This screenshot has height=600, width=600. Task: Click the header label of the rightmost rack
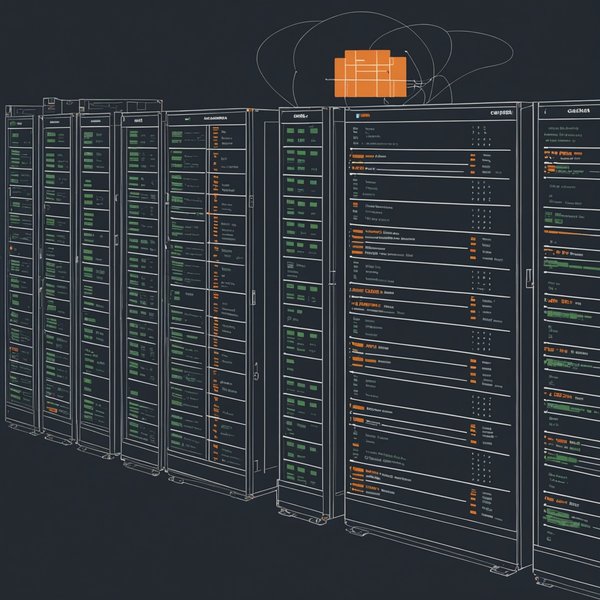tap(579, 112)
